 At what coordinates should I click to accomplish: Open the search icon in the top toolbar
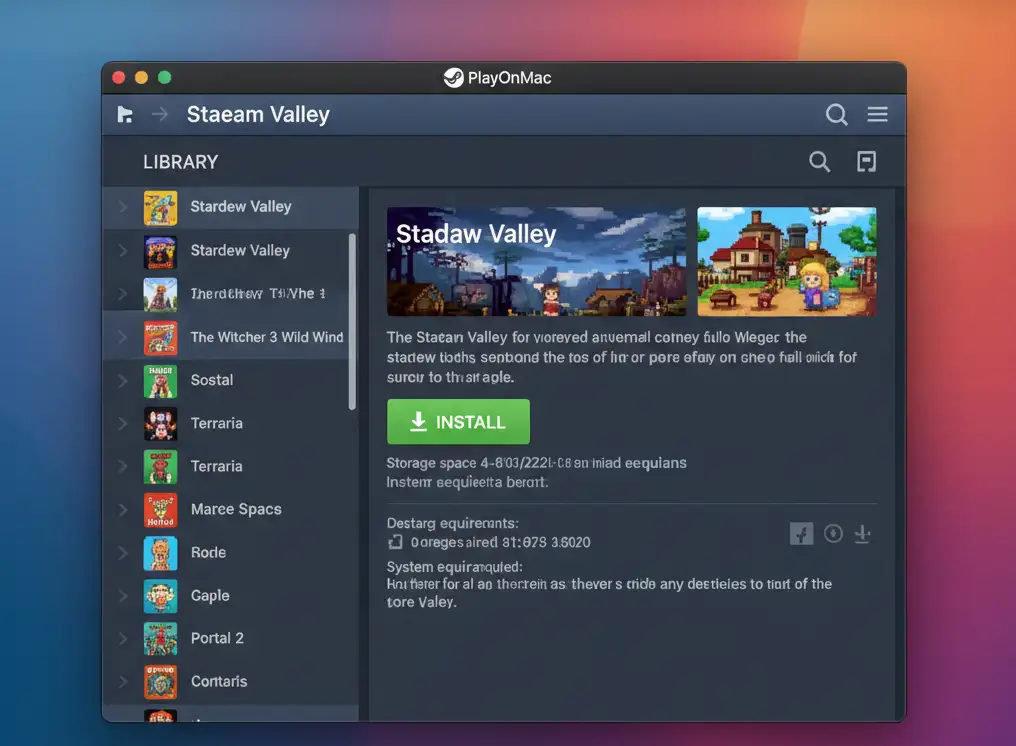(x=837, y=114)
